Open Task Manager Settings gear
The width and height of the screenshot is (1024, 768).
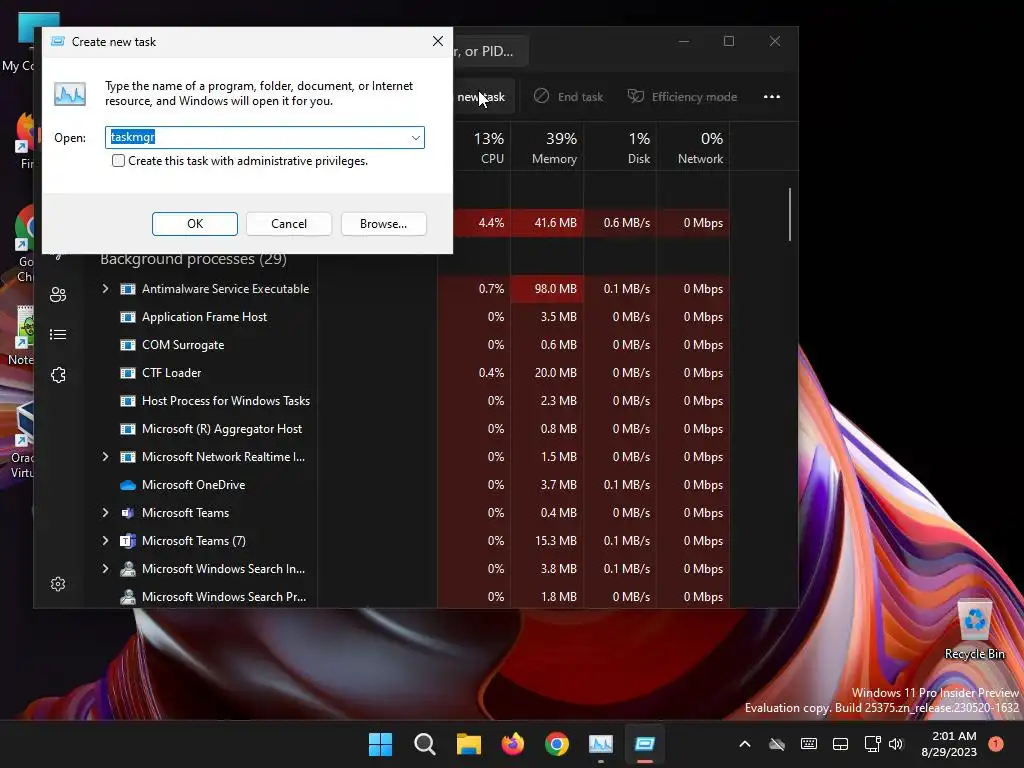point(58,584)
